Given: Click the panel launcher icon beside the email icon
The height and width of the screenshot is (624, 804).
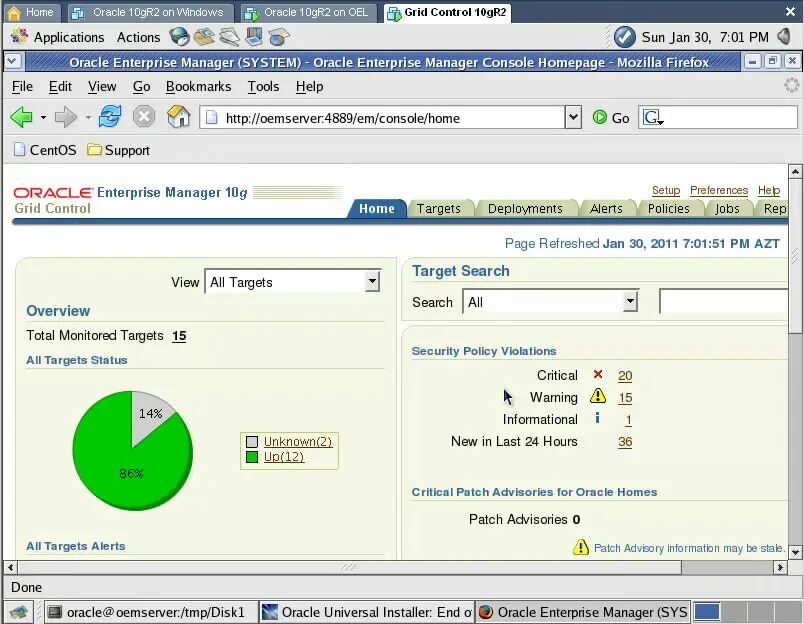Looking at the screenshot, I should [x=229, y=37].
